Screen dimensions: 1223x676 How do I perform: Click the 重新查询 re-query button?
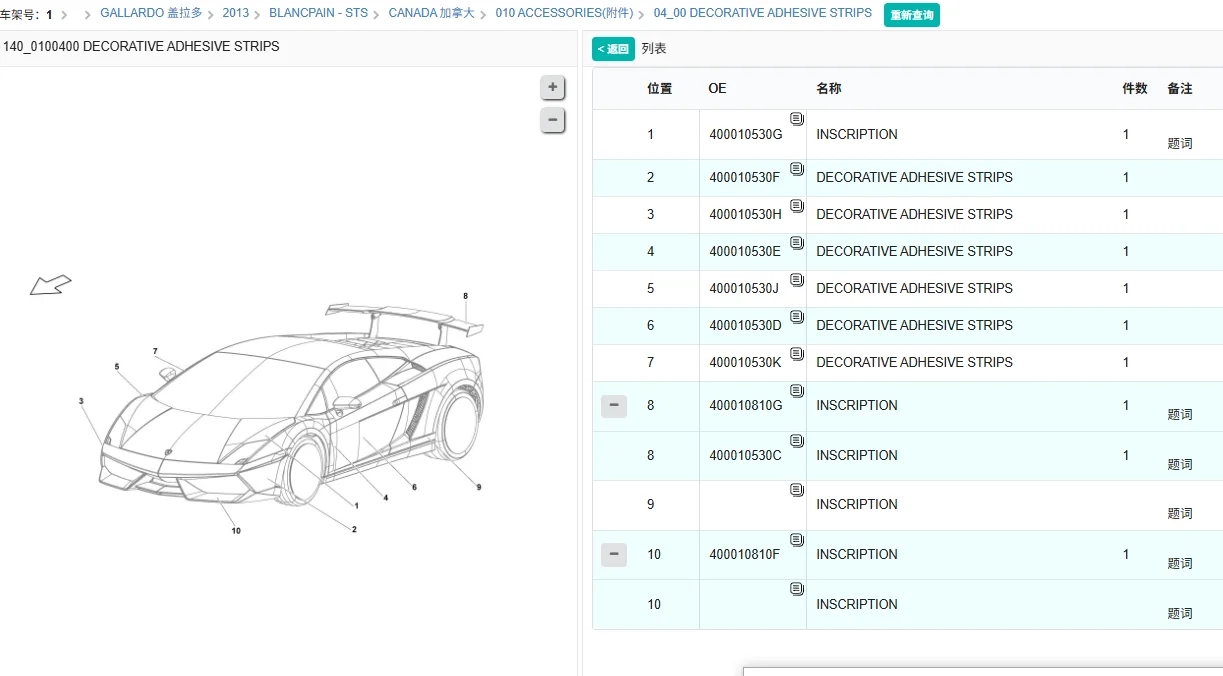(912, 15)
